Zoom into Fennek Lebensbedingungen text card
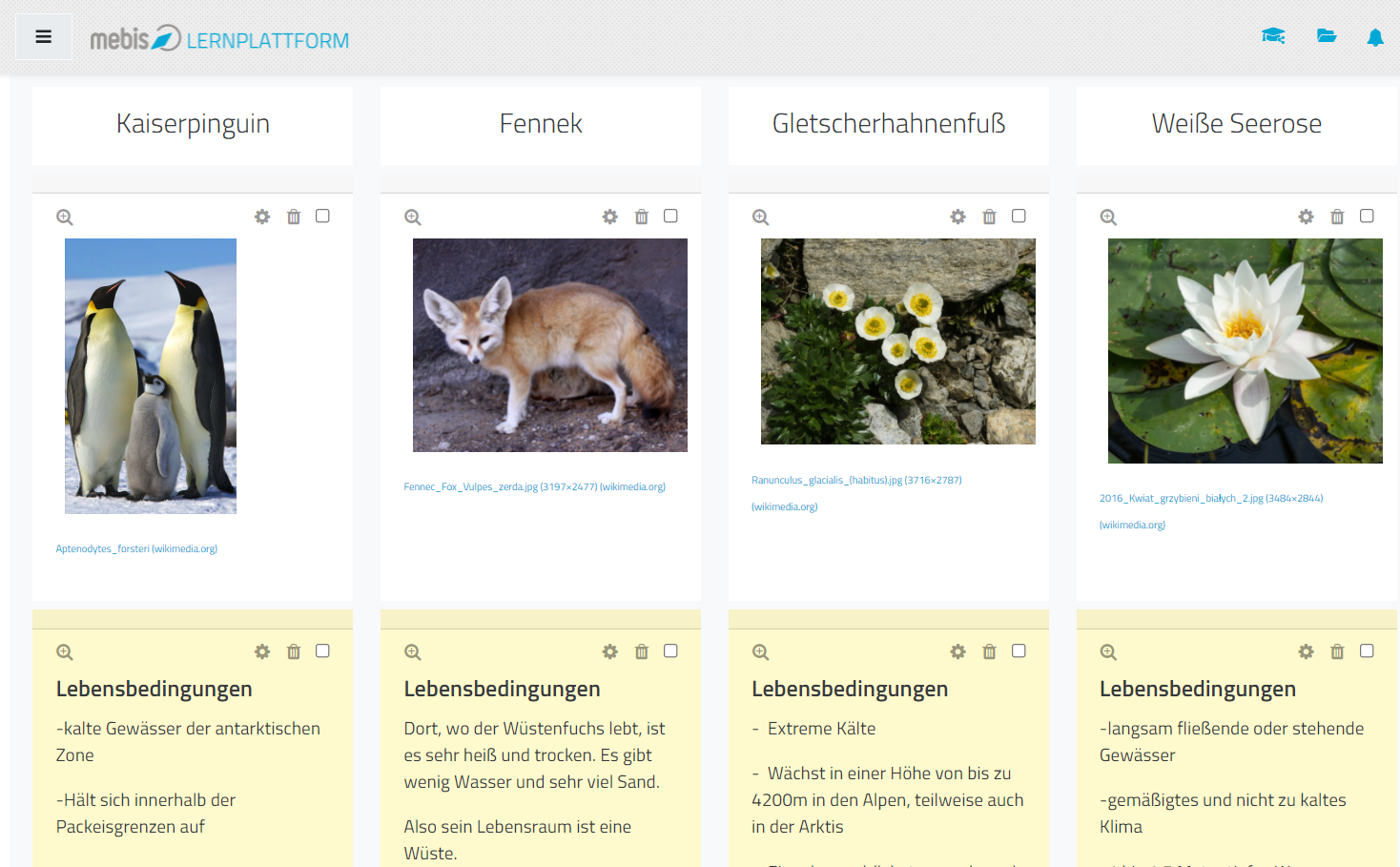 (413, 652)
